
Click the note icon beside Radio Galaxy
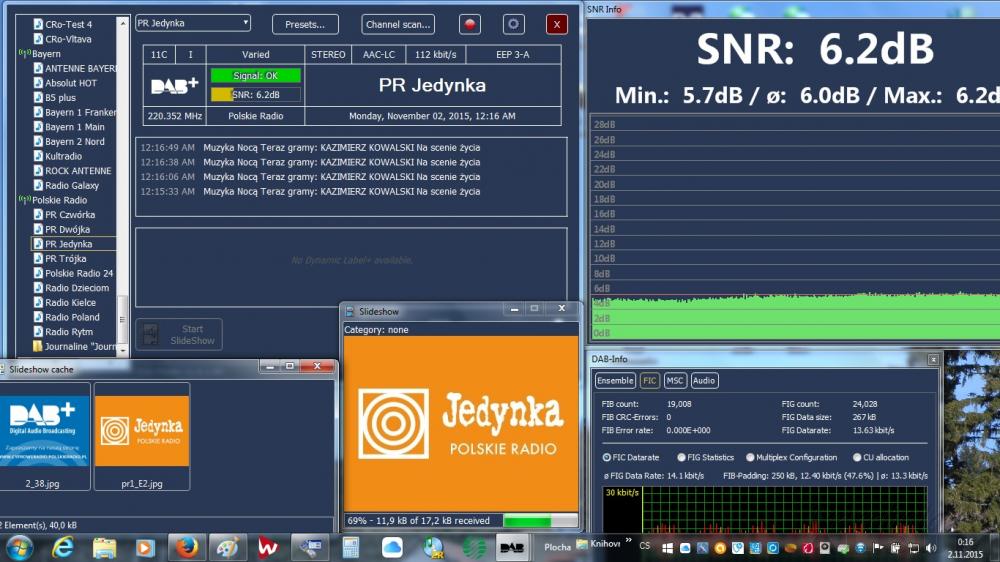pos(38,186)
